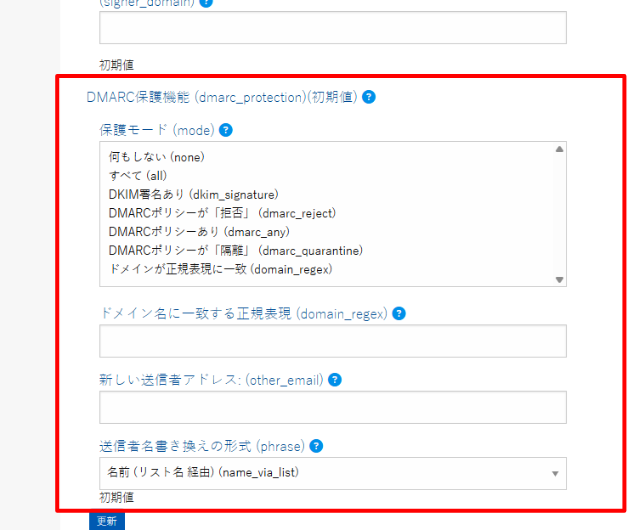
Task: Click the 更新 button
Action: pyautogui.click(x=107, y=521)
